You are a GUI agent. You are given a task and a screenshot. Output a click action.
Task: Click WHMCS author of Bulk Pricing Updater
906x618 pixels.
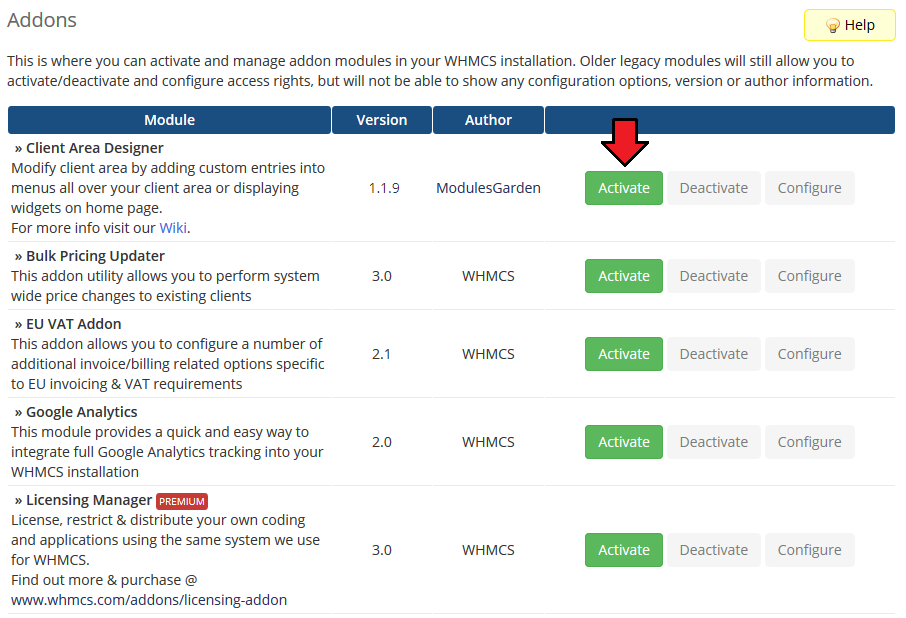tap(488, 276)
